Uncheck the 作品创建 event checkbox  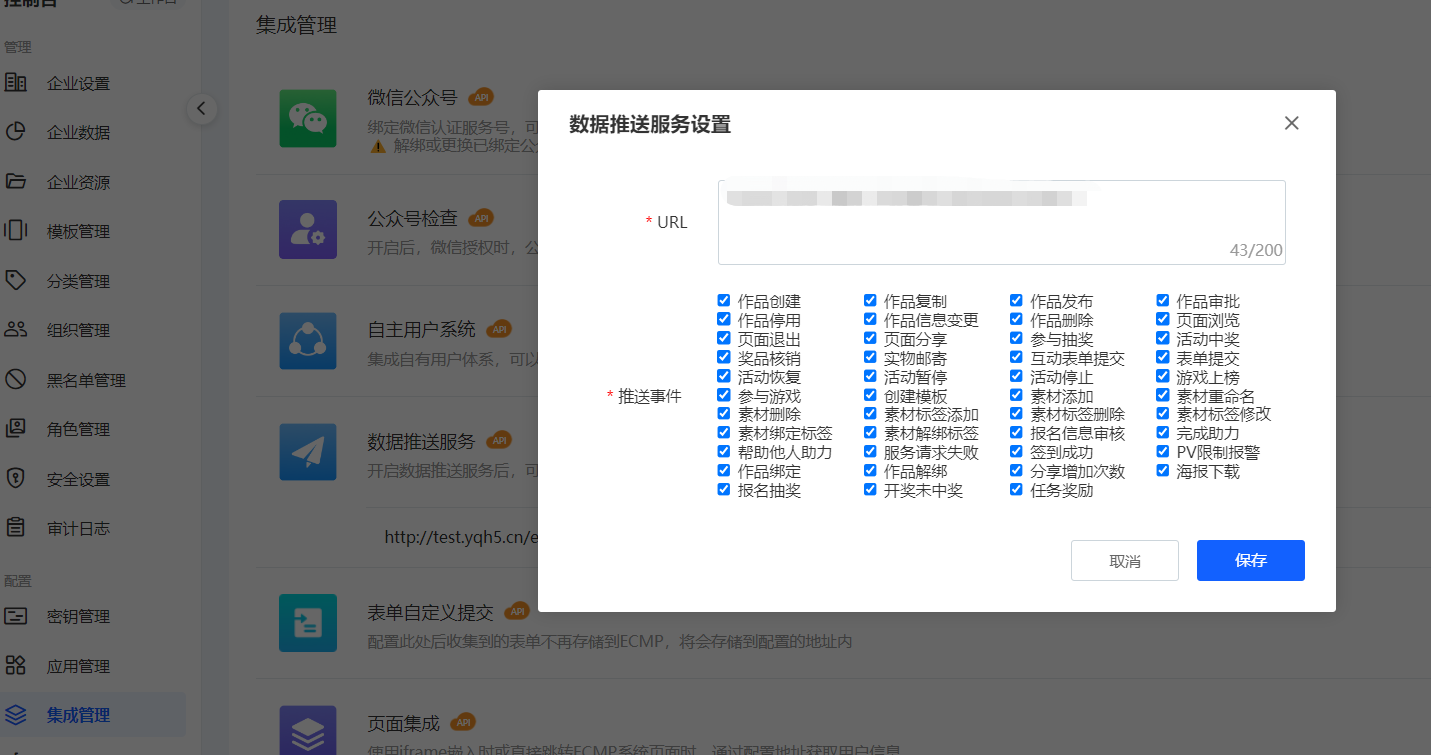click(x=724, y=301)
